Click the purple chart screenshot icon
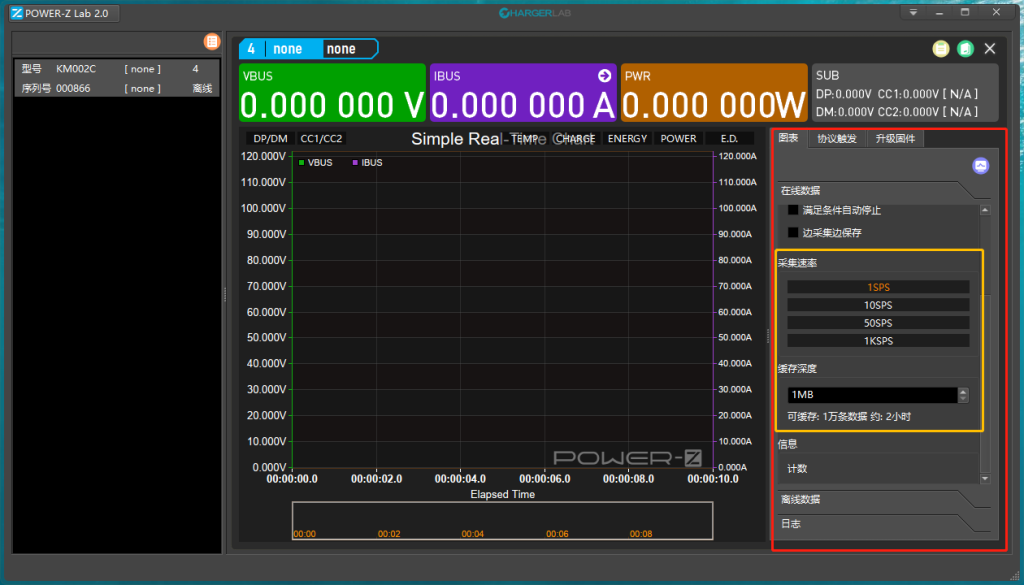This screenshot has width=1024, height=585. click(x=980, y=165)
